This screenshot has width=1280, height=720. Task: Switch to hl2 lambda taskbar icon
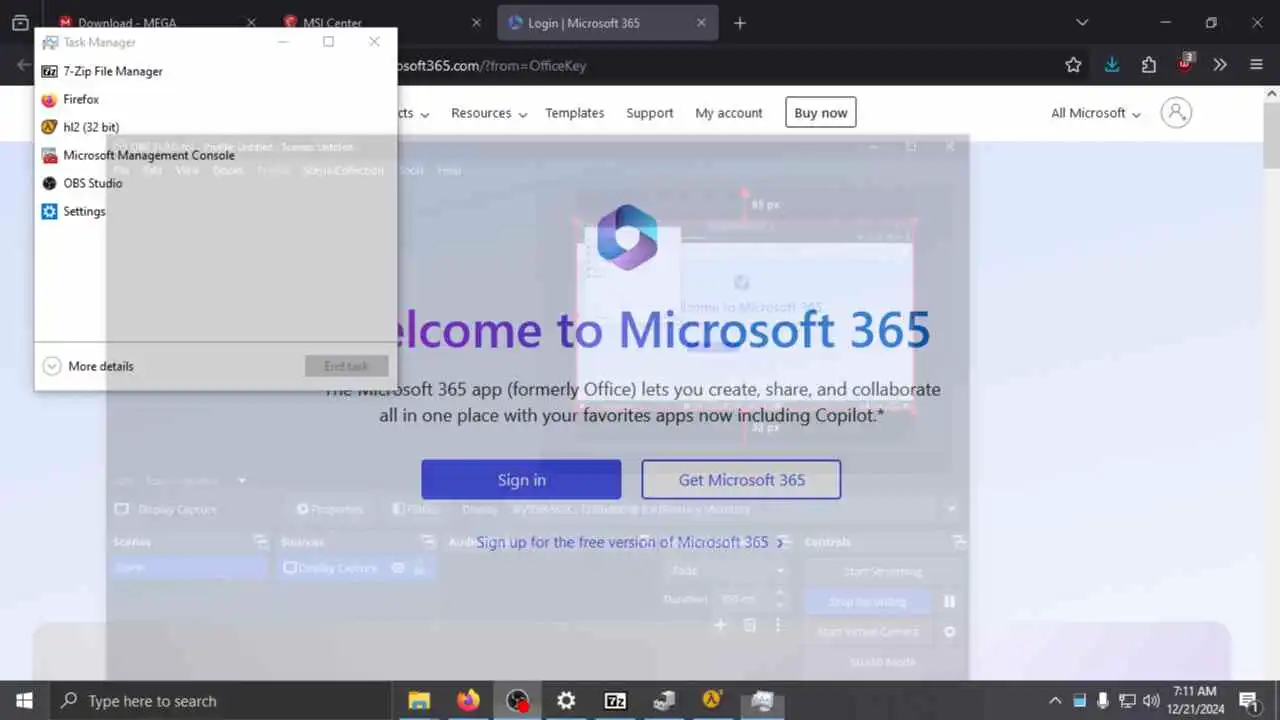[713, 700]
